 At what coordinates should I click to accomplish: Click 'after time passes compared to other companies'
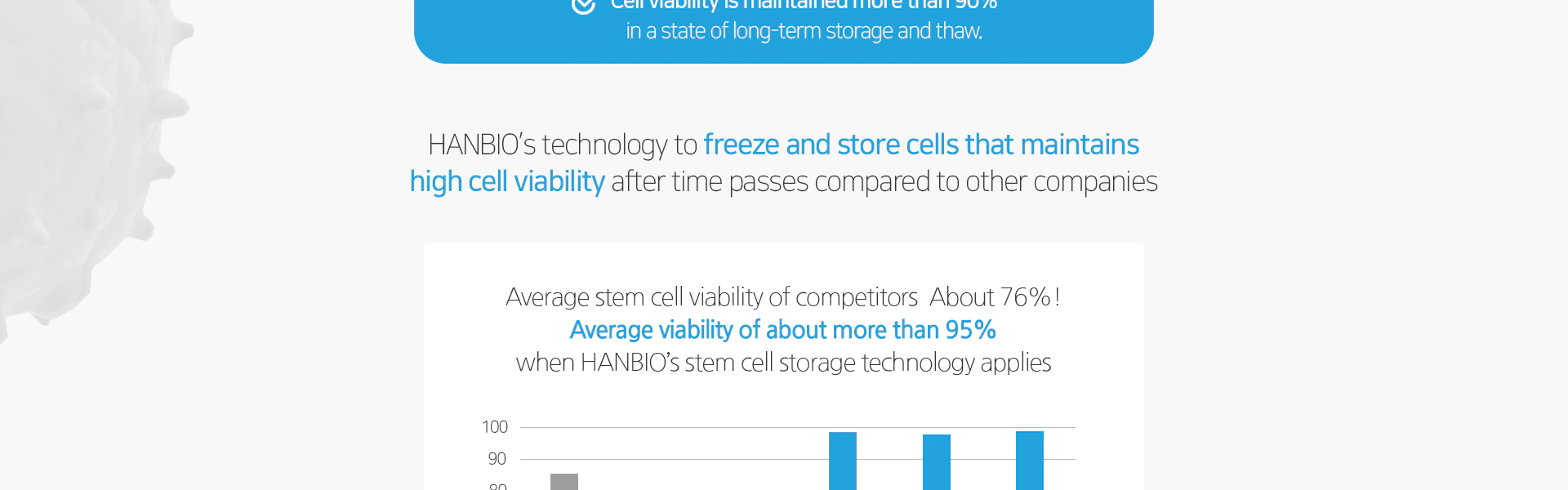pyautogui.click(x=884, y=181)
